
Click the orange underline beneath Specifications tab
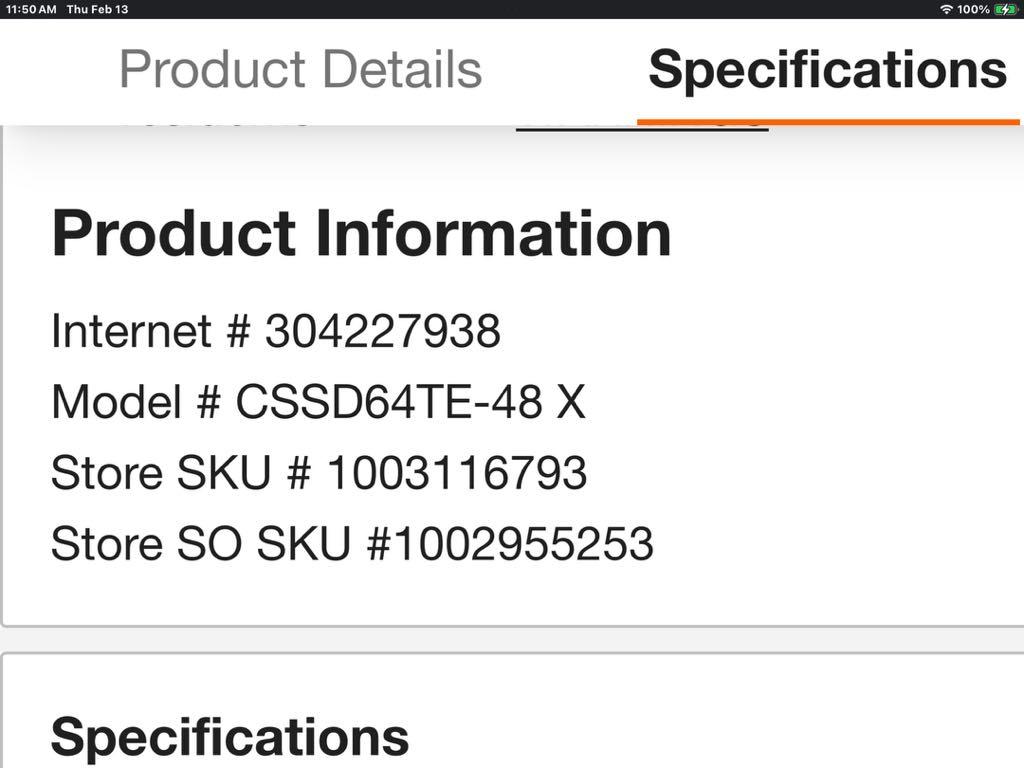[x=828, y=121]
